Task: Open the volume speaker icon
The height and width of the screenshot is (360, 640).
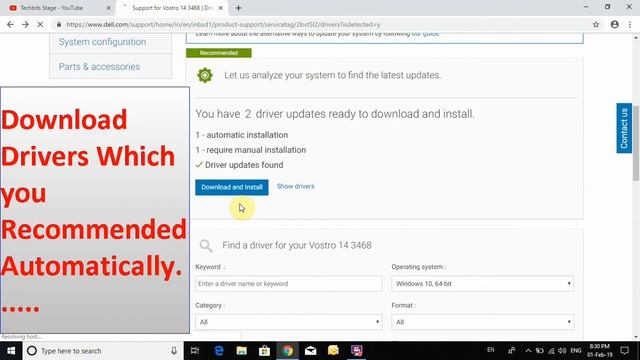Action: click(562, 351)
